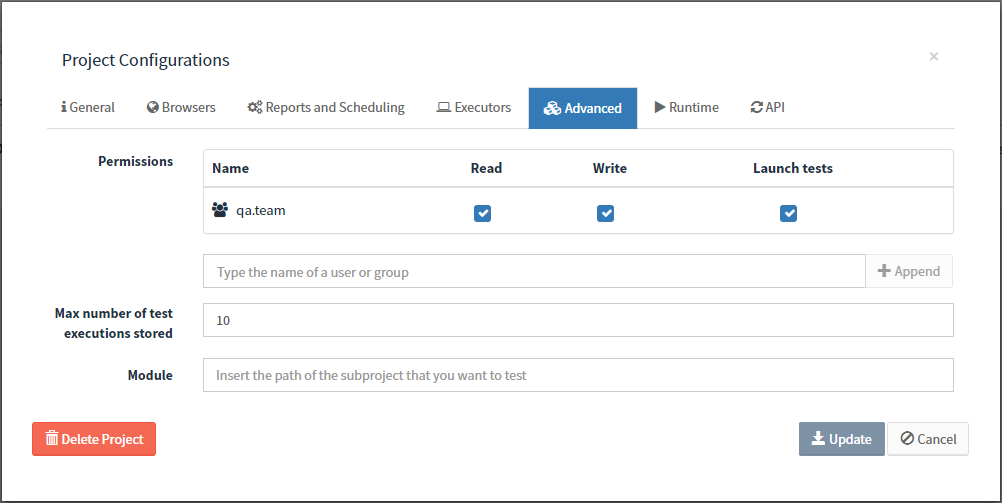1002x503 pixels.
Task: Click the Project Configurations title
Action: click(x=146, y=59)
